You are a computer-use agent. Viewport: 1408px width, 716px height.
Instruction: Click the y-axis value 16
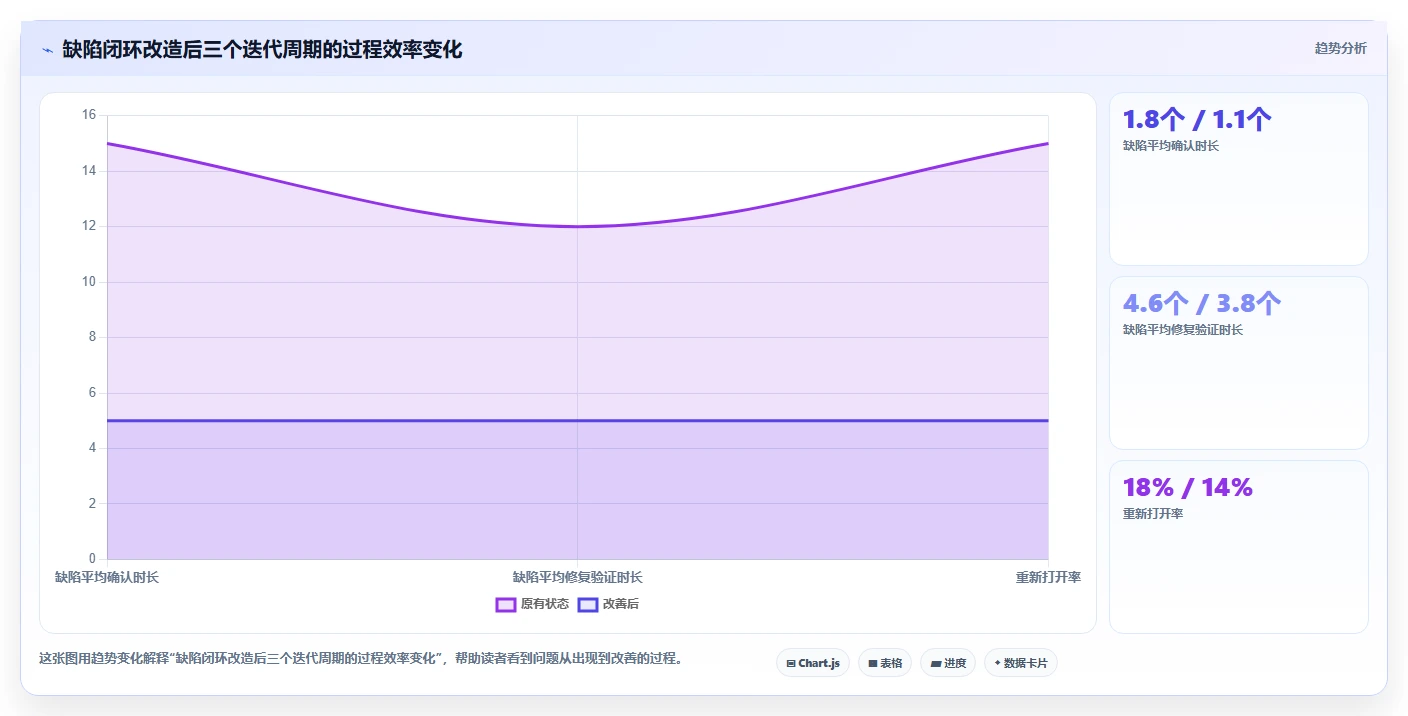(x=88, y=115)
